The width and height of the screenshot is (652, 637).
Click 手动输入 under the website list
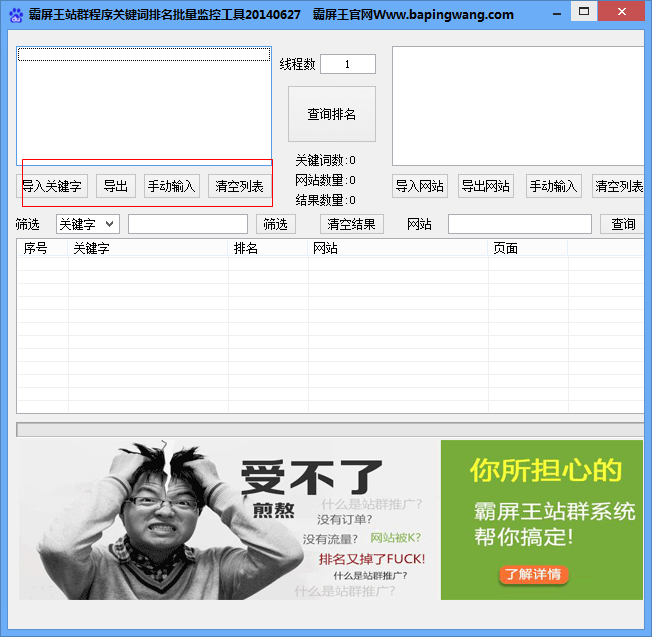pos(553,186)
